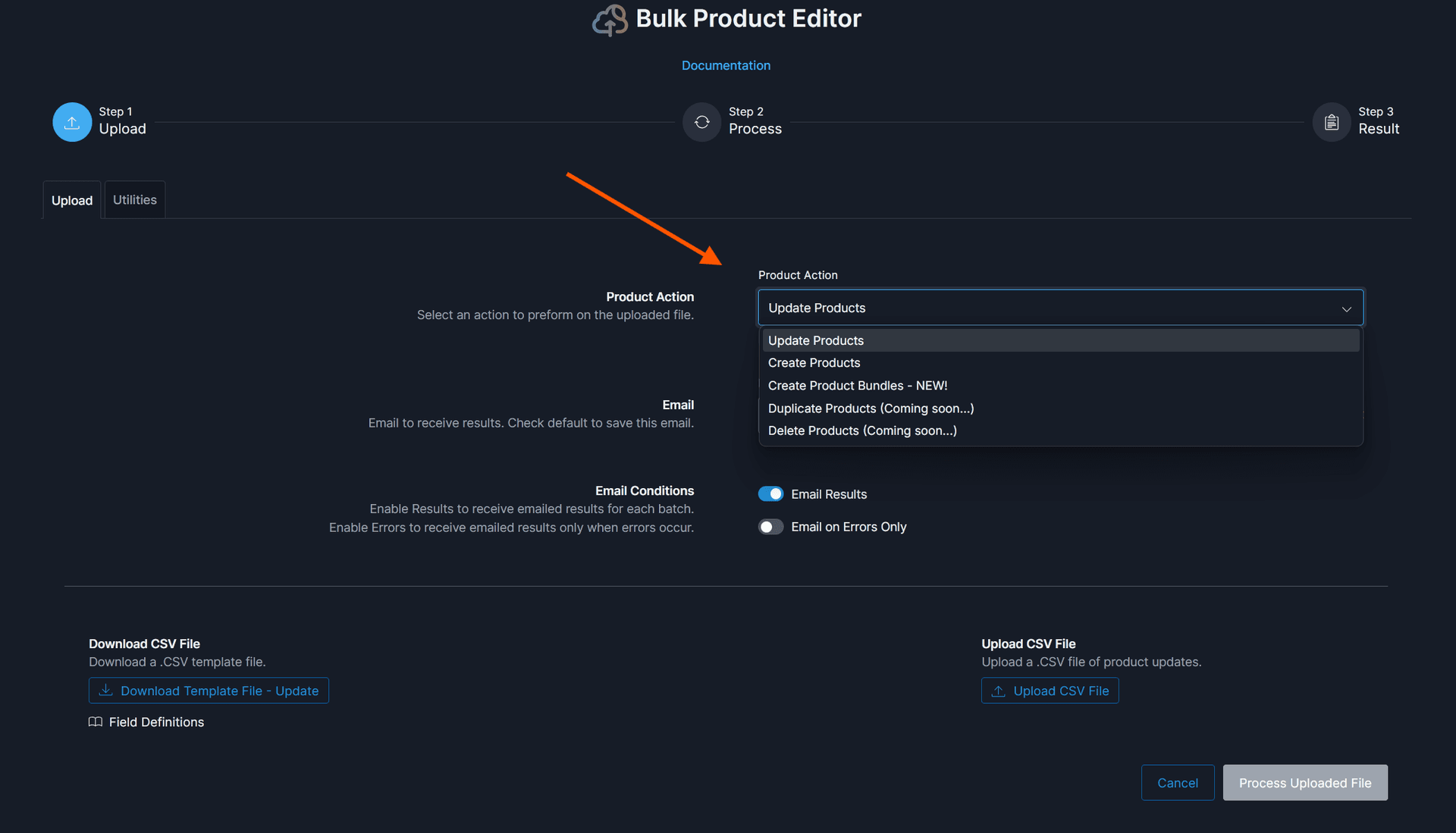Click the Bulk Product Editor cloud logo
Viewport: 1456px width, 833px height.
[609, 20]
